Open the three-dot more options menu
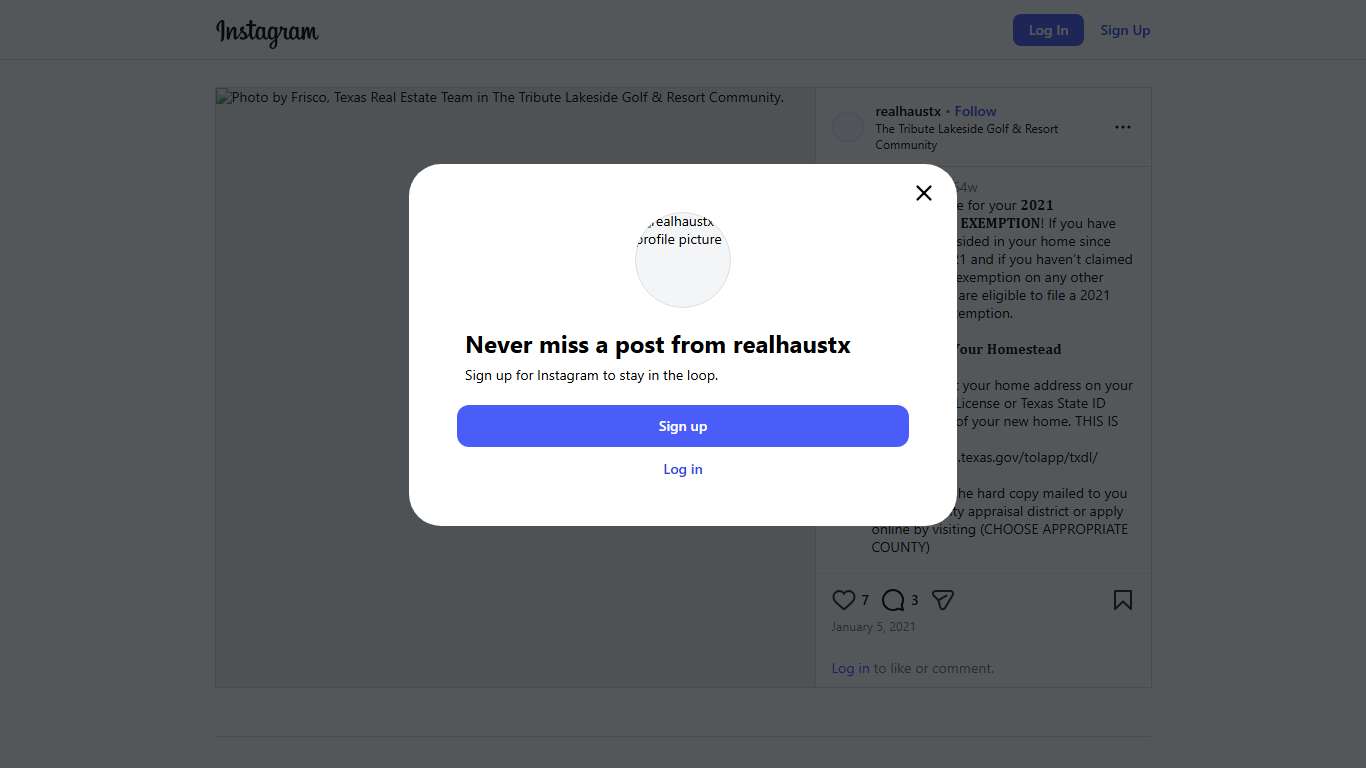 coord(1122,127)
